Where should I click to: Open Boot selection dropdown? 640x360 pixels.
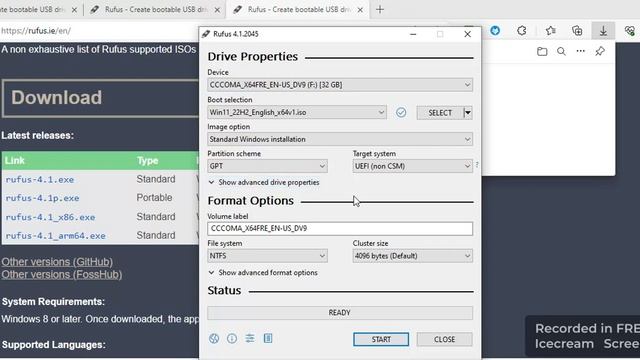pyautogui.click(x=297, y=112)
